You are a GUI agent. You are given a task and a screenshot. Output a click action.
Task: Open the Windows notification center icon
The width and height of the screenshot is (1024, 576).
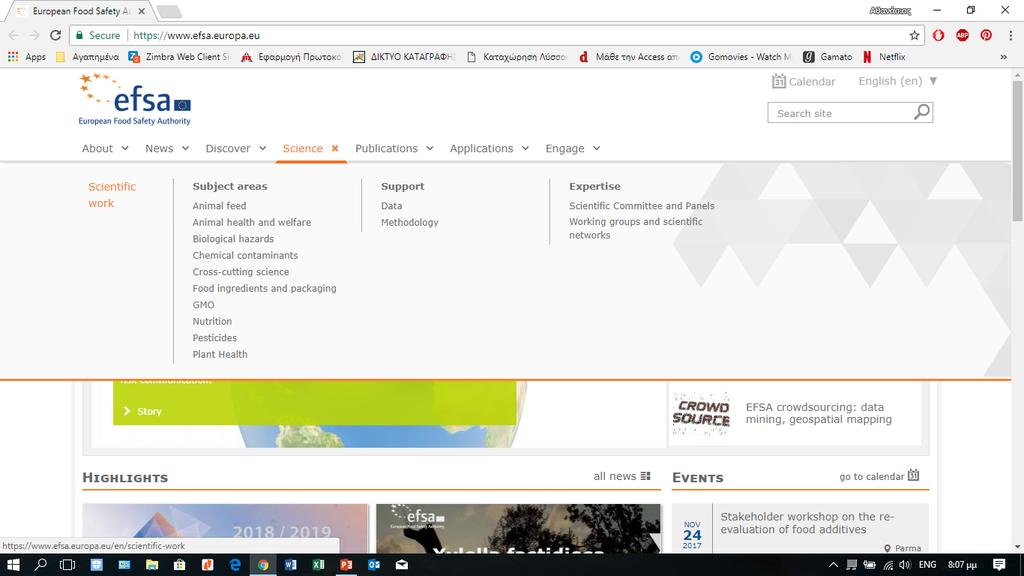(x=999, y=565)
